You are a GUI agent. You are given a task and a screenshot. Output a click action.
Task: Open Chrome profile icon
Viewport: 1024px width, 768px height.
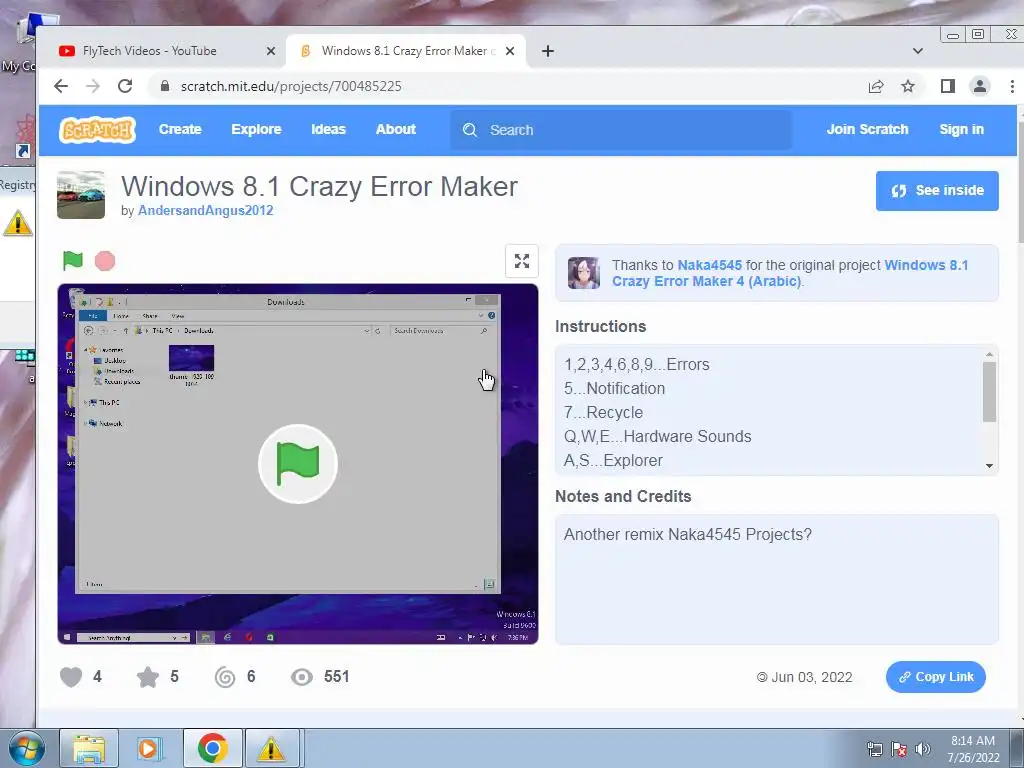point(980,86)
